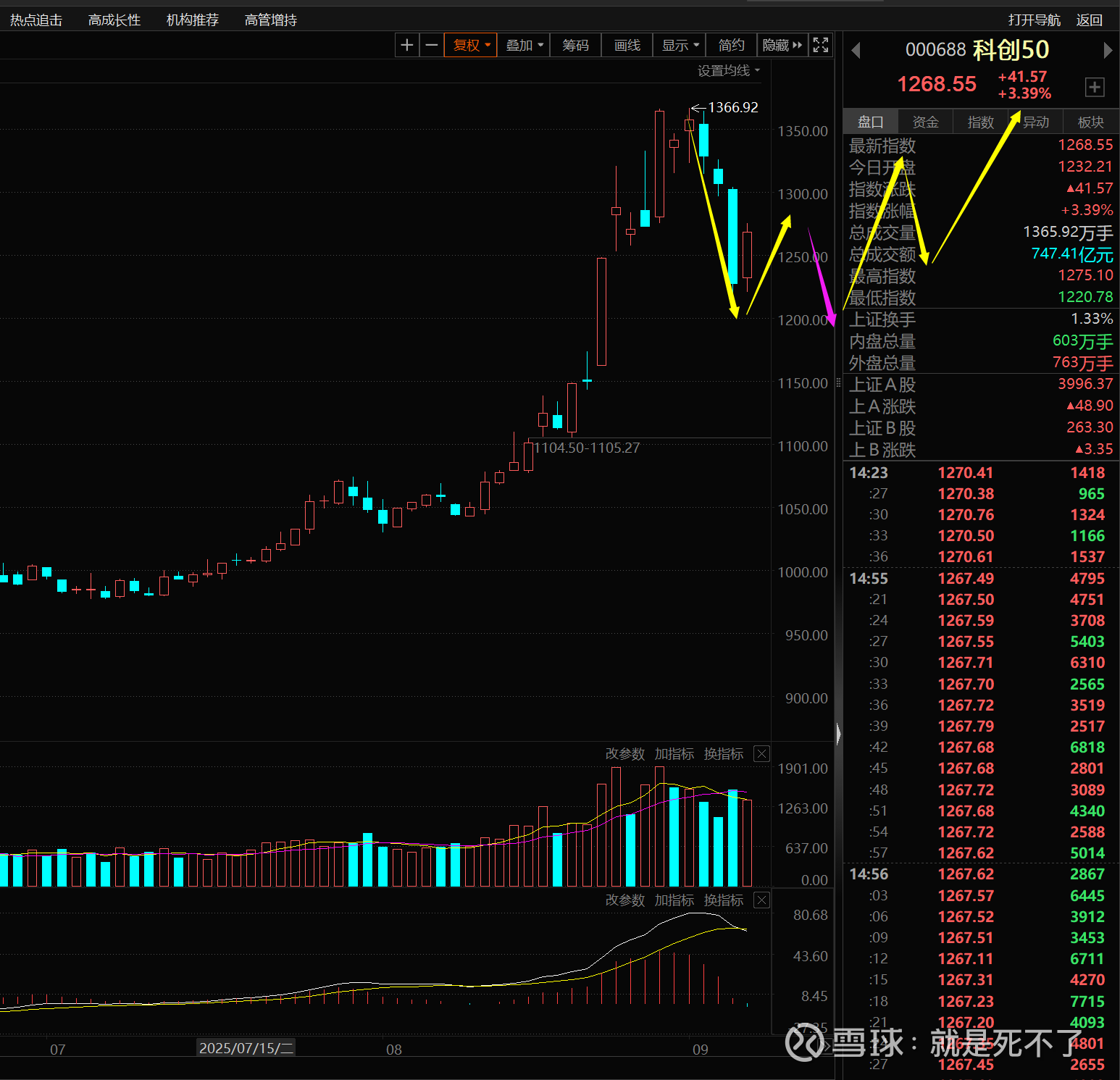Click 换指标 in the MACD panel
The height and width of the screenshot is (1080, 1120).
tap(724, 900)
